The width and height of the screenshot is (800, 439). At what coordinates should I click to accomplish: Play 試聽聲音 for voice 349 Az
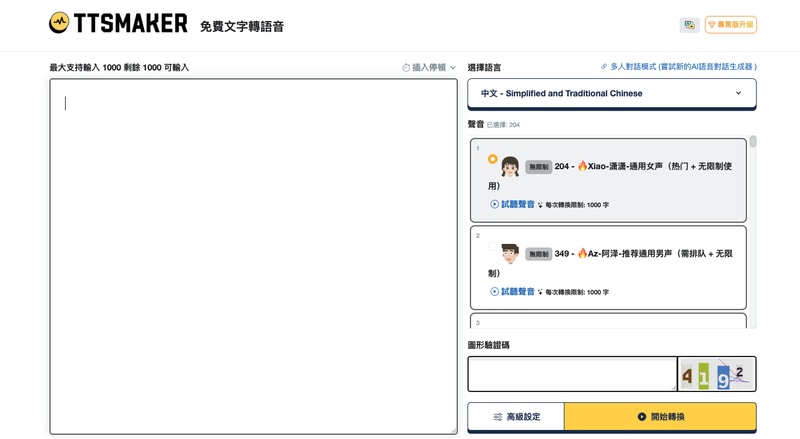512,291
